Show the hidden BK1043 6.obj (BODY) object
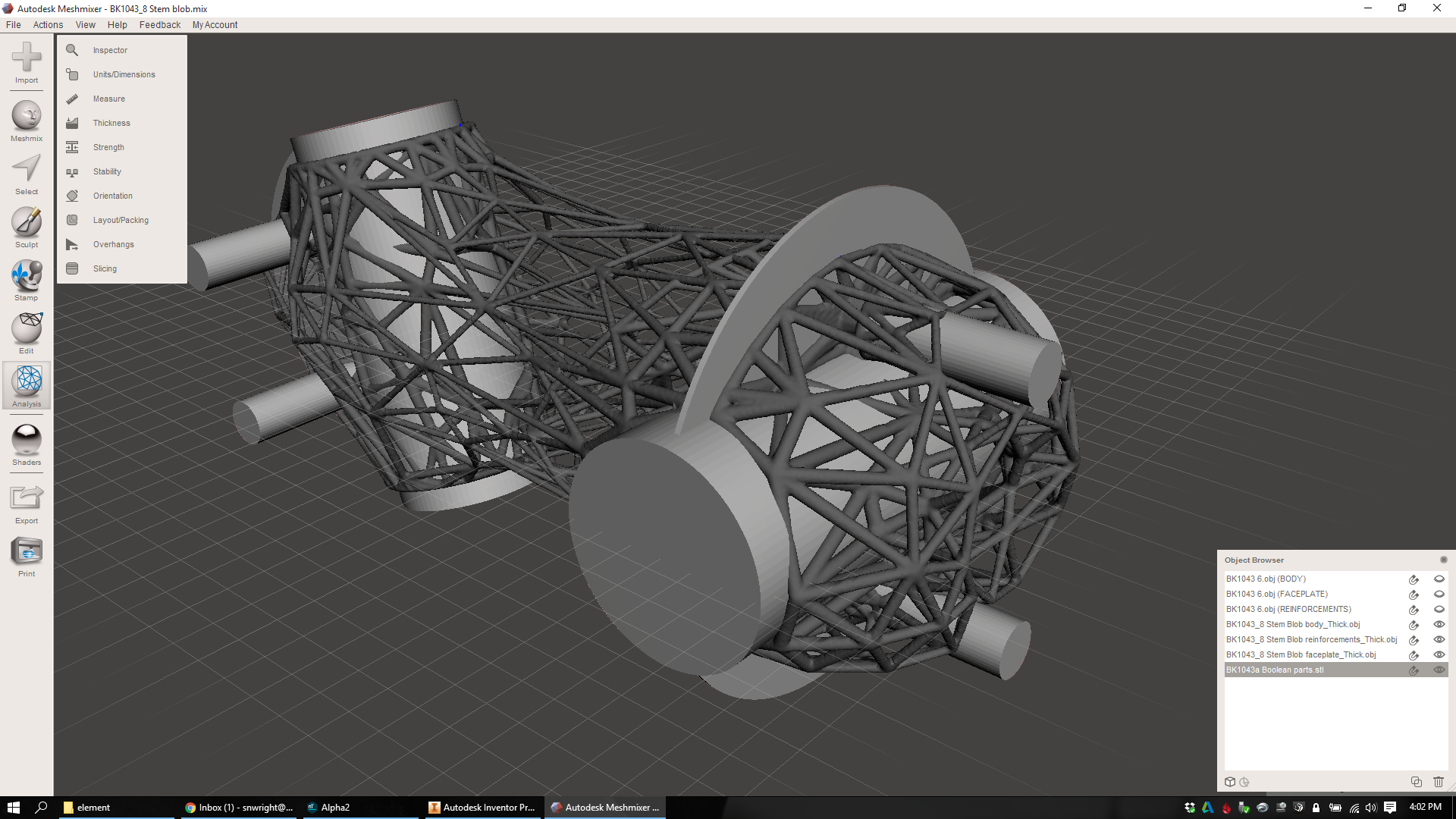The image size is (1456, 819). [x=1439, y=579]
